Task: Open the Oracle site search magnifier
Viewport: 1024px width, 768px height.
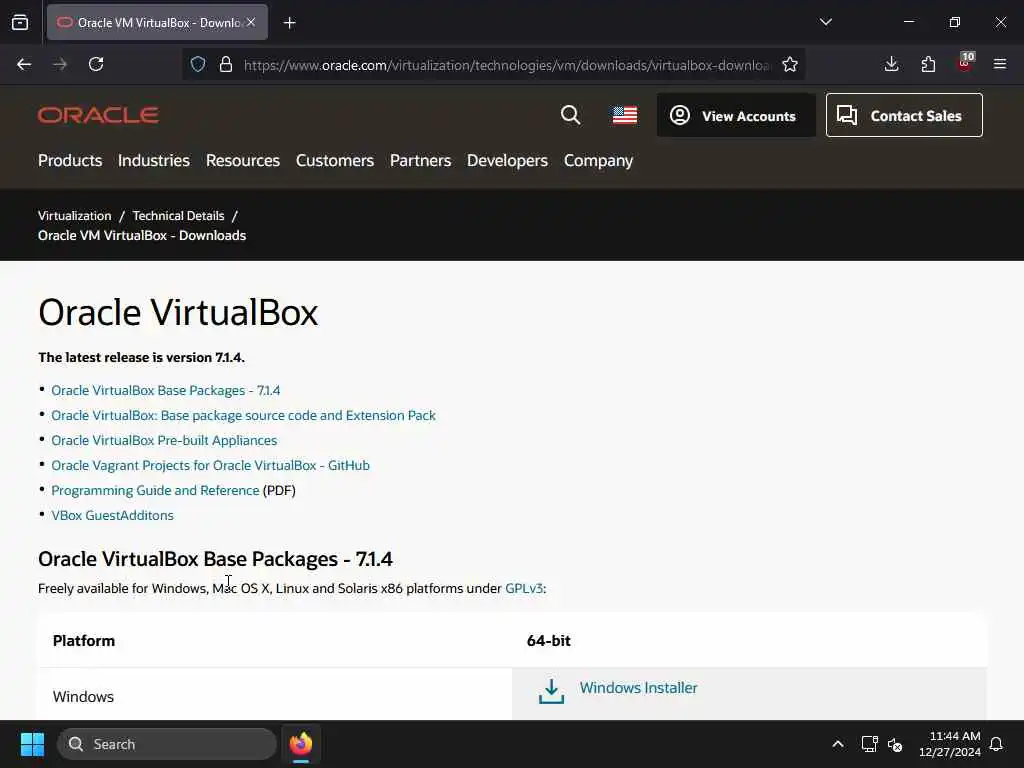Action: 570,115
